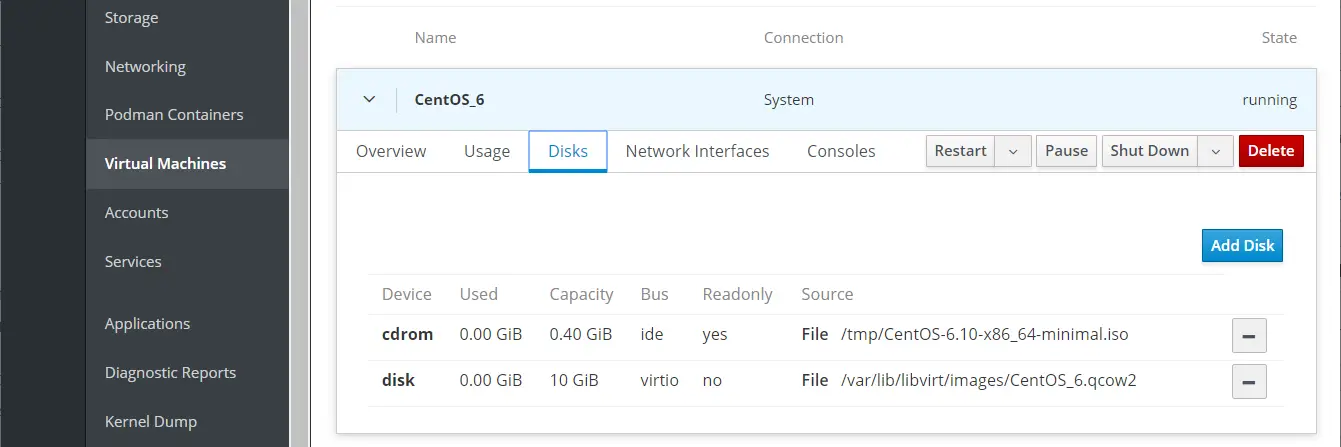Image resolution: width=1341 pixels, height=447 pixels.
Task: Click the Capacity column header
Action: pyautogui.click(x=581, y=294)
